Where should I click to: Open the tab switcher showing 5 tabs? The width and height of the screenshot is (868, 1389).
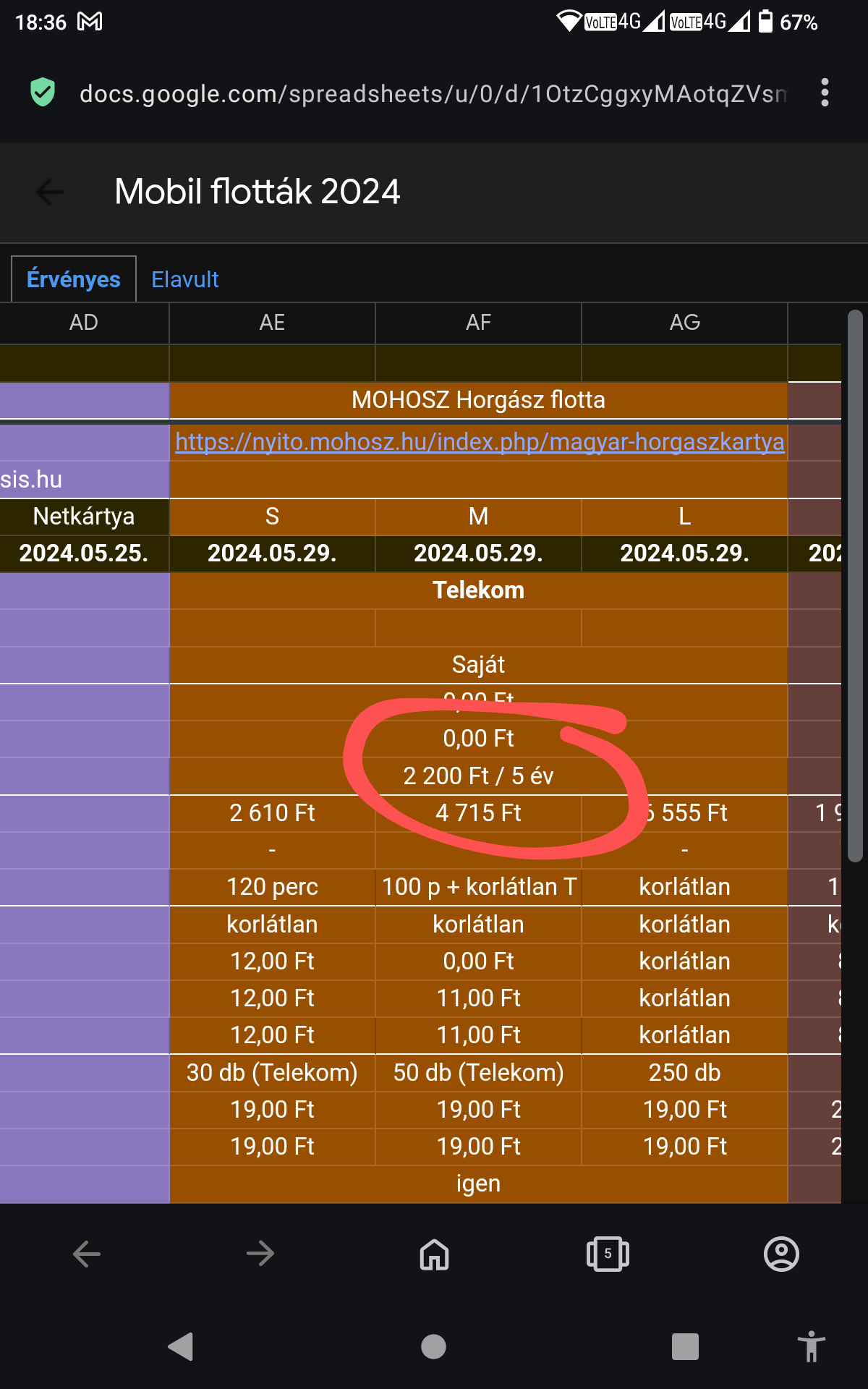(608, 1254)
